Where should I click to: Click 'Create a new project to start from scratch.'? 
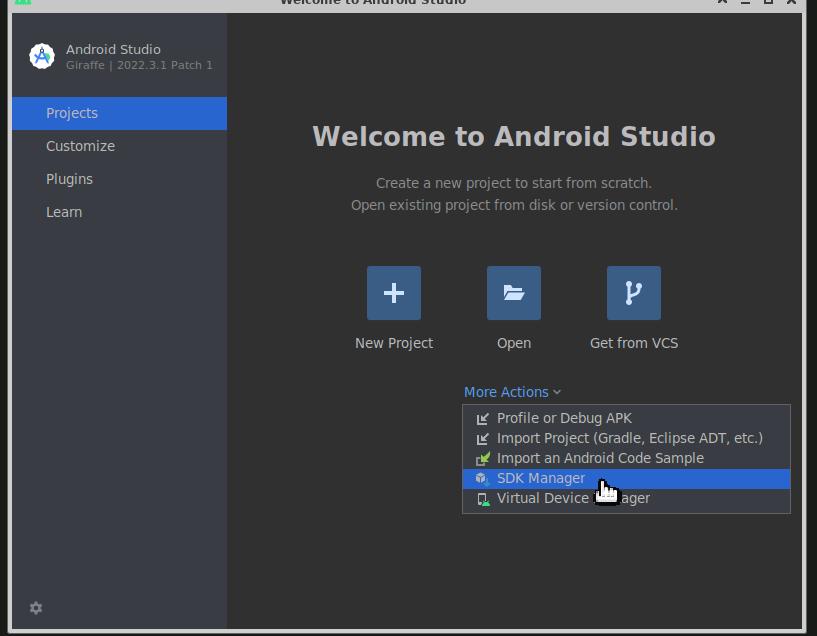click(x=514, y=183)
